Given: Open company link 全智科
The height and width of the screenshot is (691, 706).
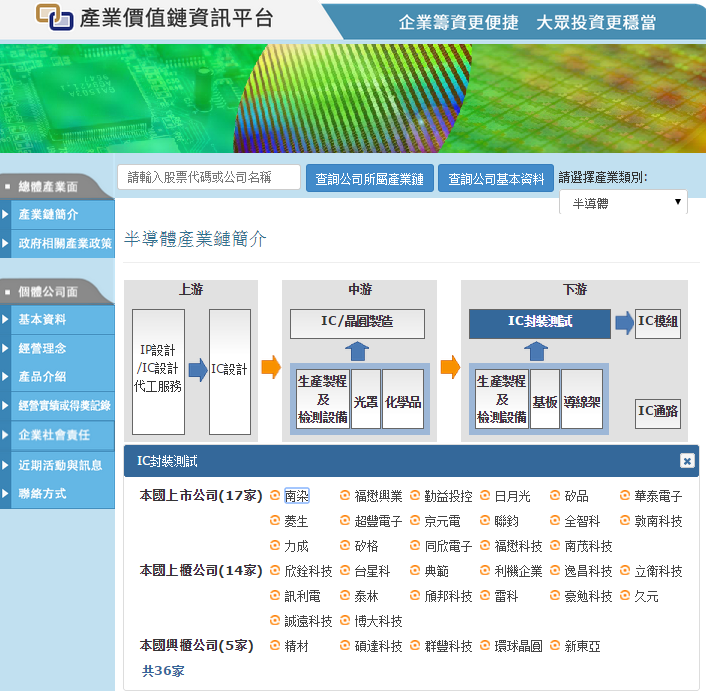Looking at the screenshot, I should pos(582,521).
